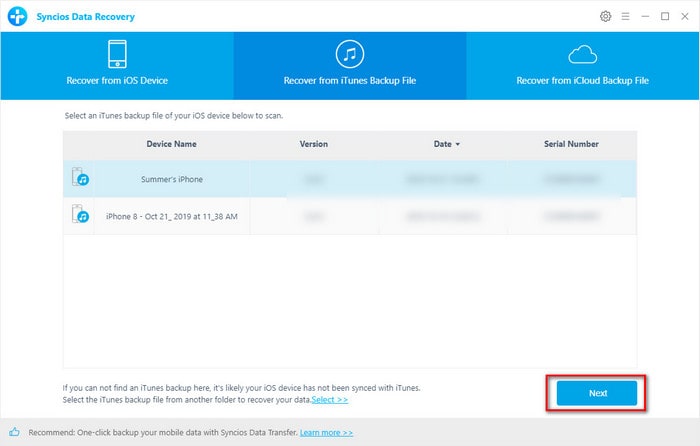The image size is (700, 446).
Task: Click the thumbs-up recommend icon
Action: [14, 432]
